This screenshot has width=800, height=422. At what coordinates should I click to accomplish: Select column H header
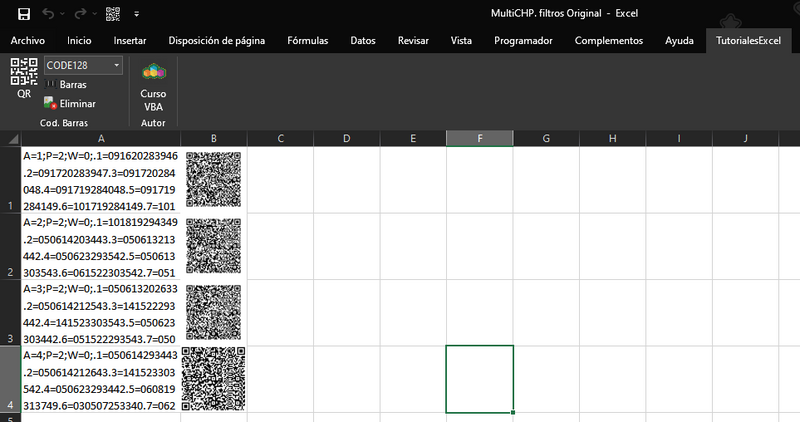(612, 139)
